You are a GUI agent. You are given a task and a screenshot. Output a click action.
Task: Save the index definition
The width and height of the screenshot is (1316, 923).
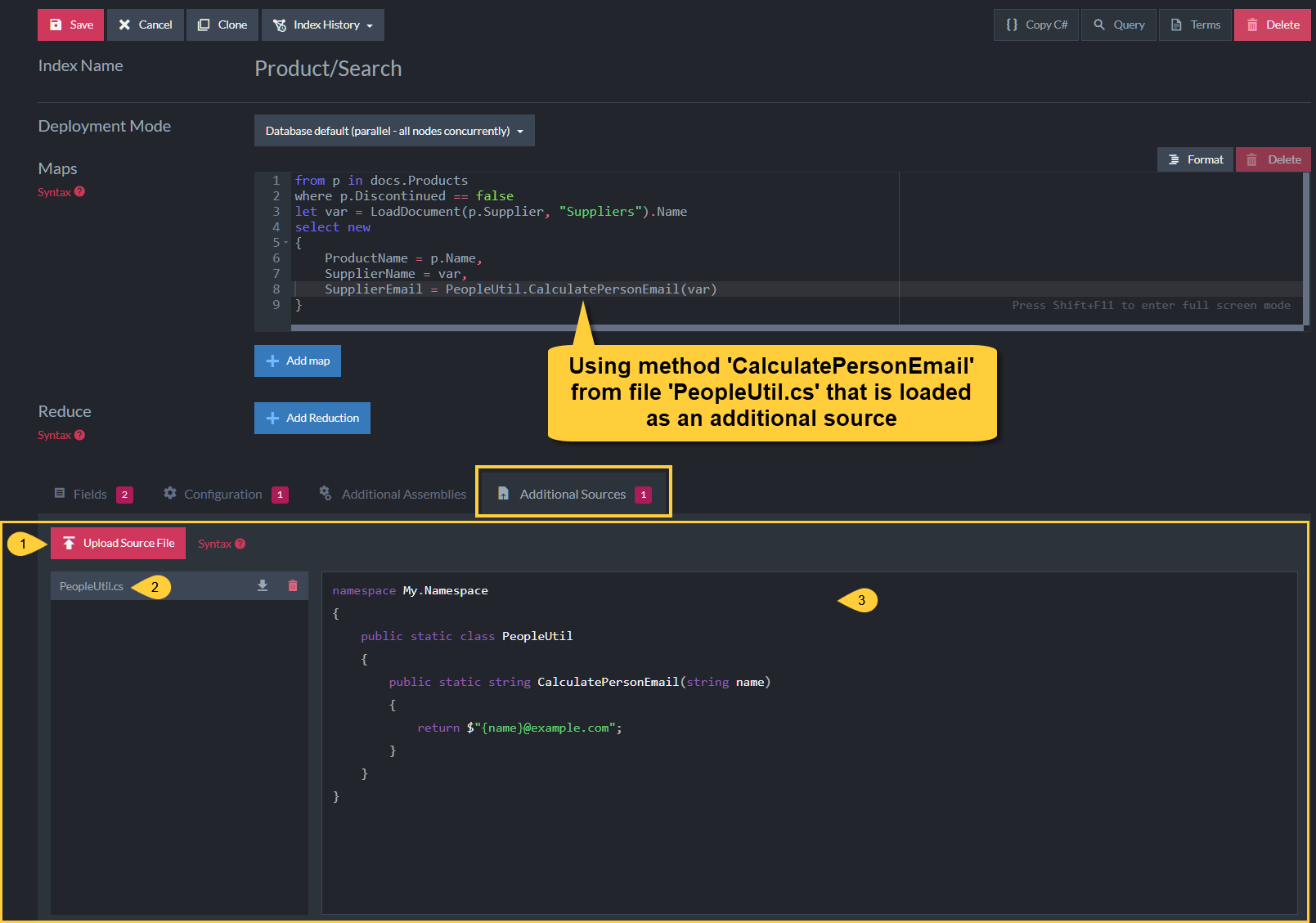pyautogui.click(x=70, y=25)
